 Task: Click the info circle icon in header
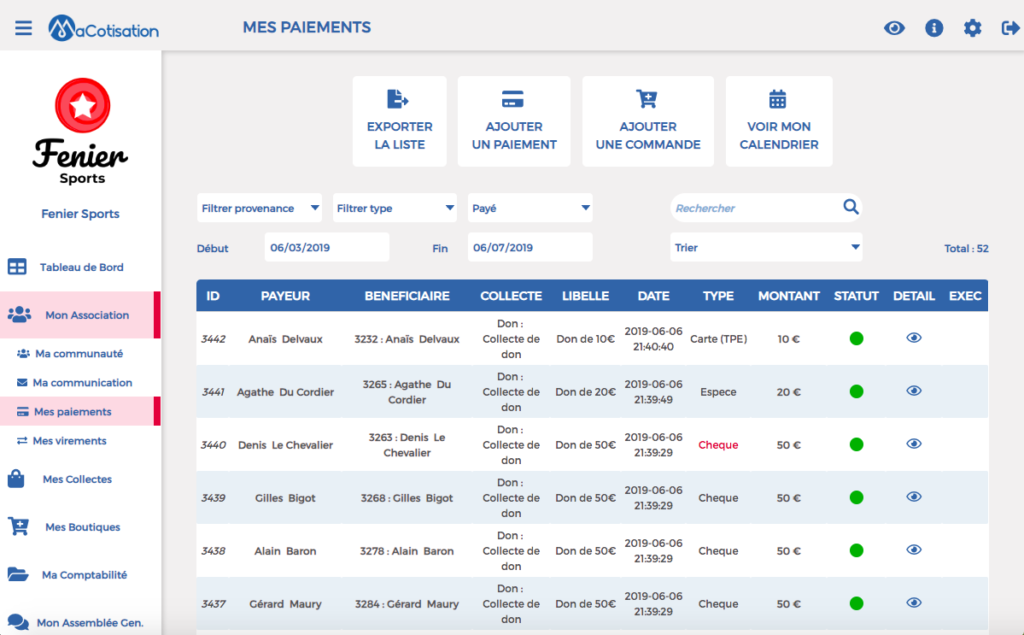point(934,28)
